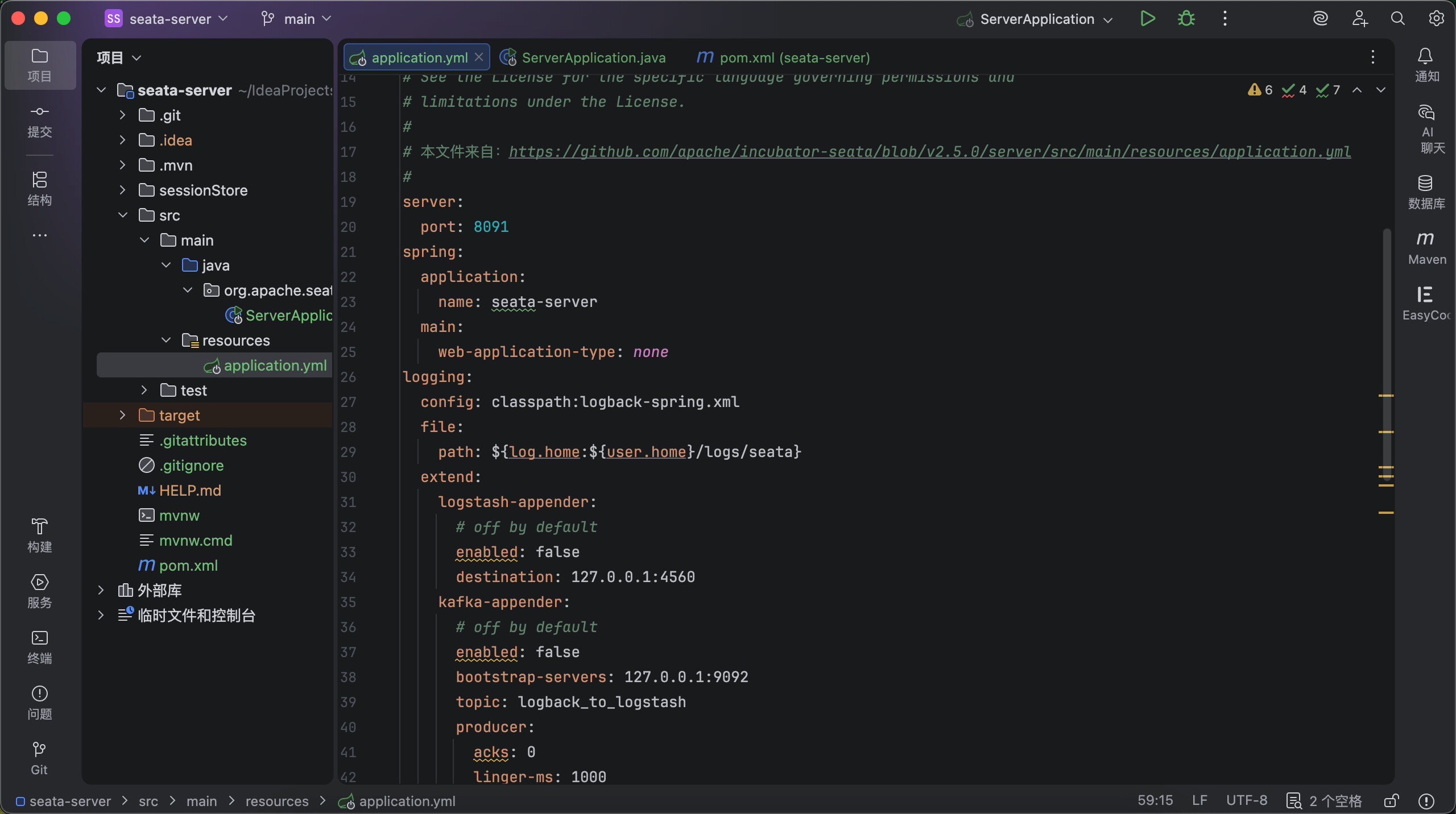
Task: Expand the target folder
Action: point(122,416)
